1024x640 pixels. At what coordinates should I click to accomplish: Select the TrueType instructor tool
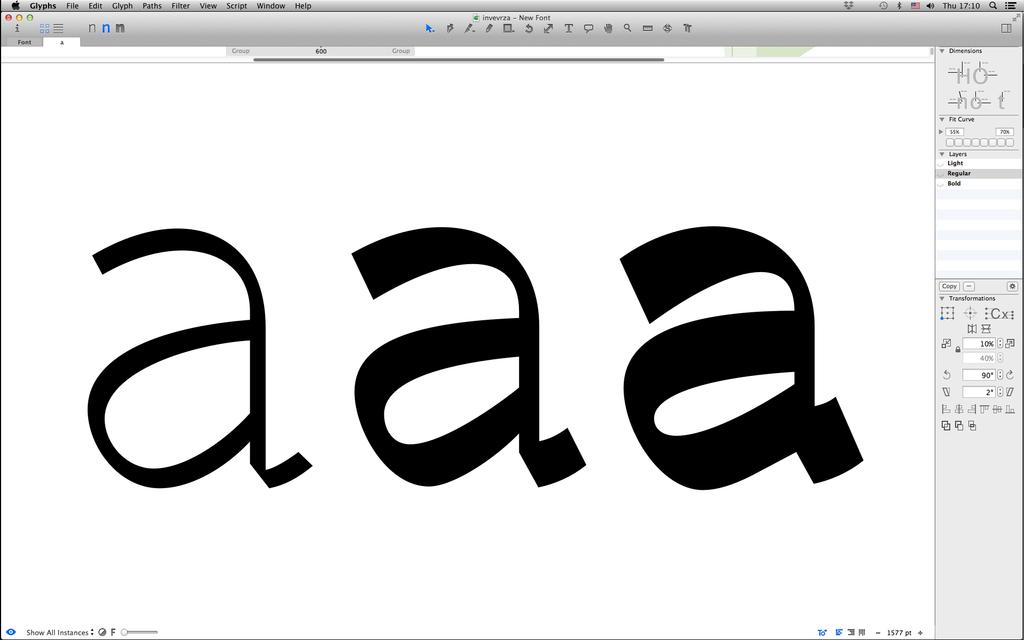point(687,28)
